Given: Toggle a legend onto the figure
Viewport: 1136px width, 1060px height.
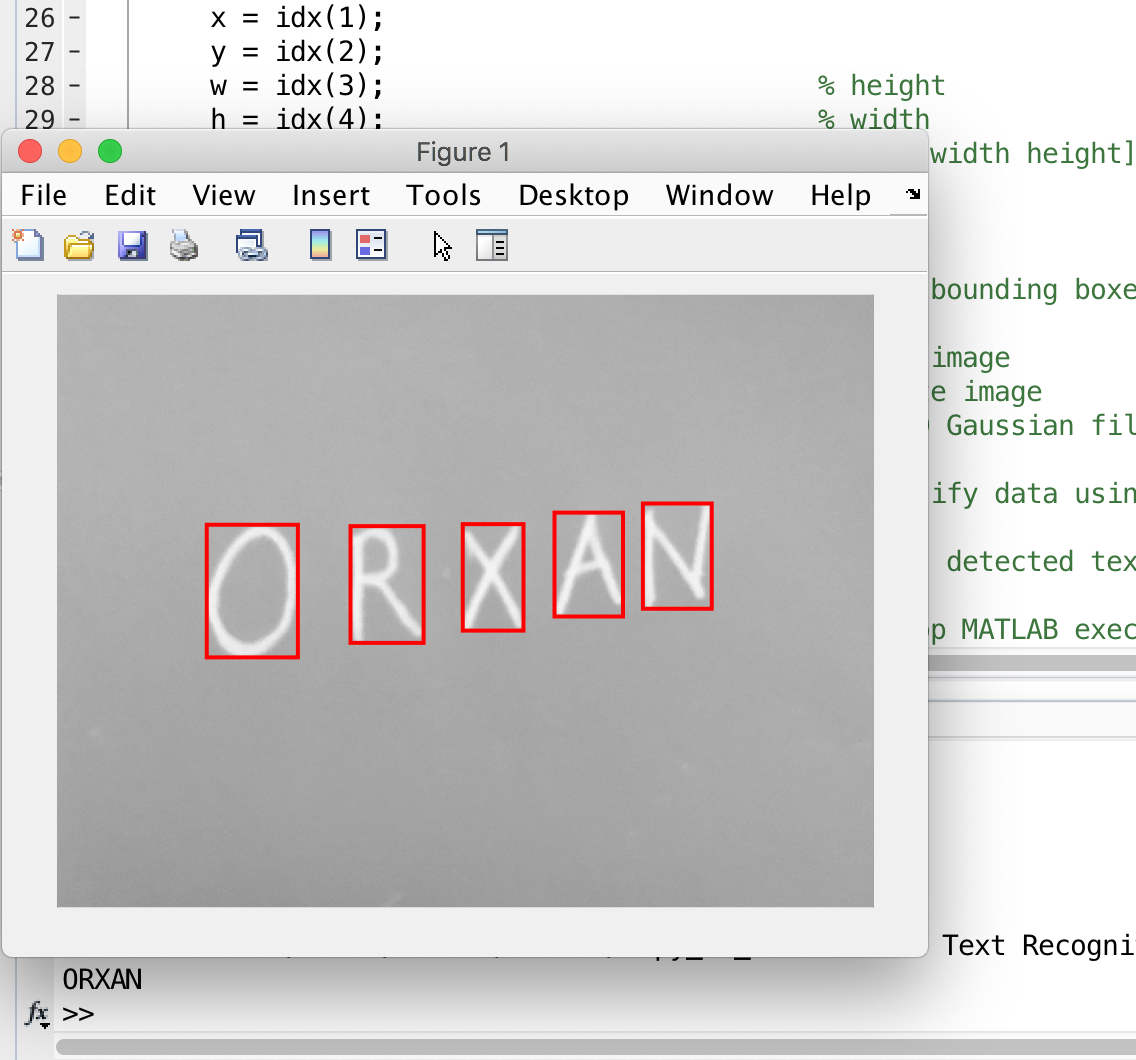Looking at the screenshot, I should pyautogui.click(x=371, y=245).
